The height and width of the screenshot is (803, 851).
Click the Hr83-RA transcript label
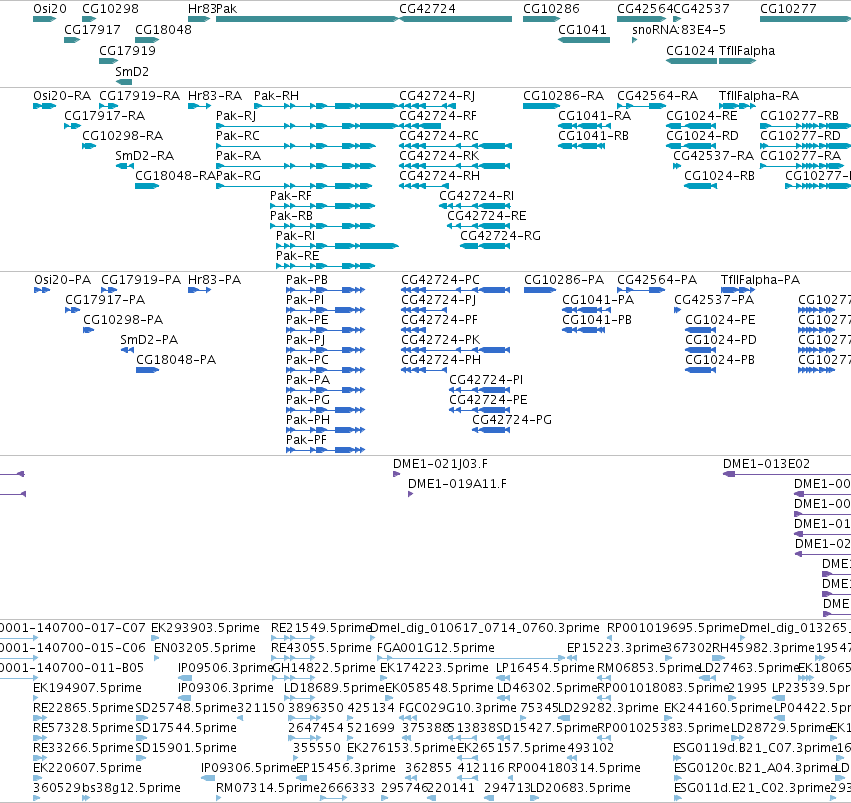[x=215, y=96]
